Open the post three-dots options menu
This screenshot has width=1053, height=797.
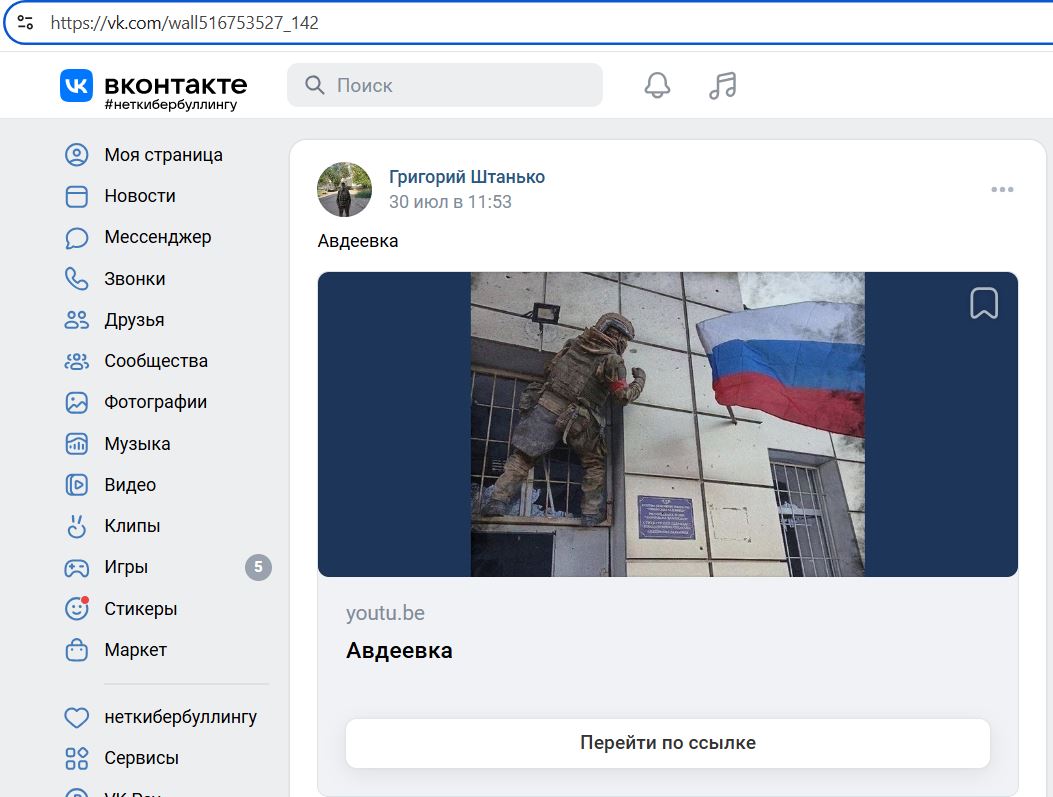coord(1002,189)
